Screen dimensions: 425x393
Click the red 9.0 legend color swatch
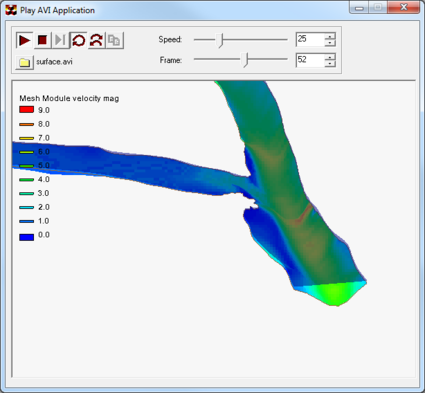[x=27, y=110]
